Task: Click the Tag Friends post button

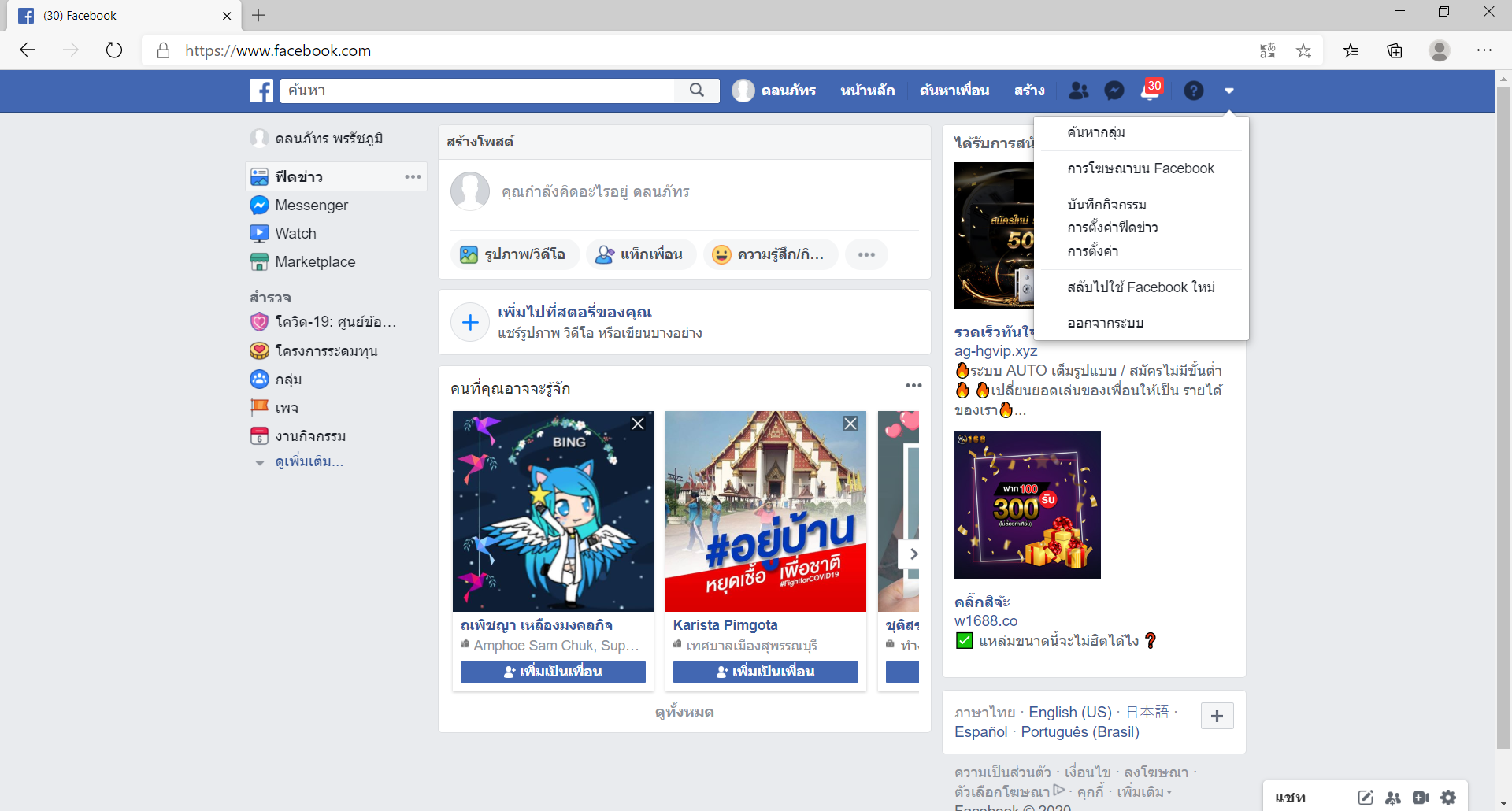Action: point(641,254)
